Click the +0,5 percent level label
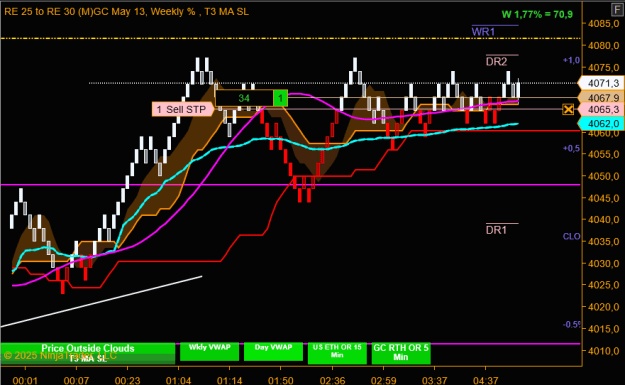The height and width of the screenshot is (385, 625). [571, 148]
